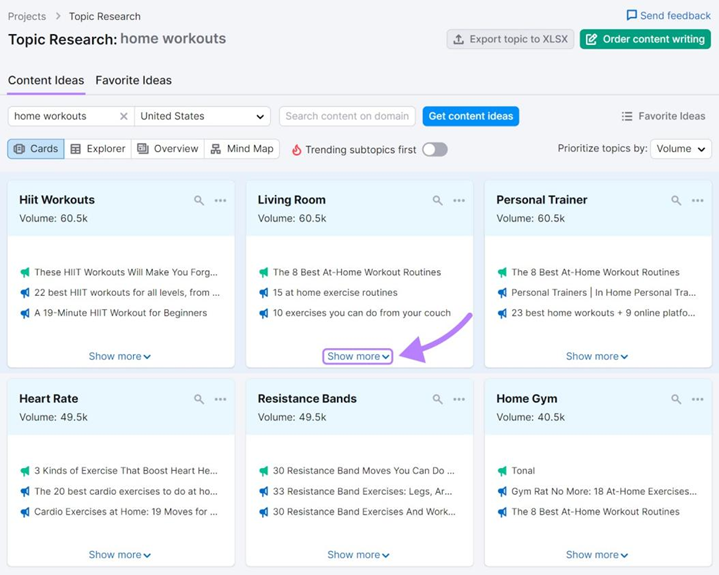Click the search icon on Resistance Bands card

[437, 399]
